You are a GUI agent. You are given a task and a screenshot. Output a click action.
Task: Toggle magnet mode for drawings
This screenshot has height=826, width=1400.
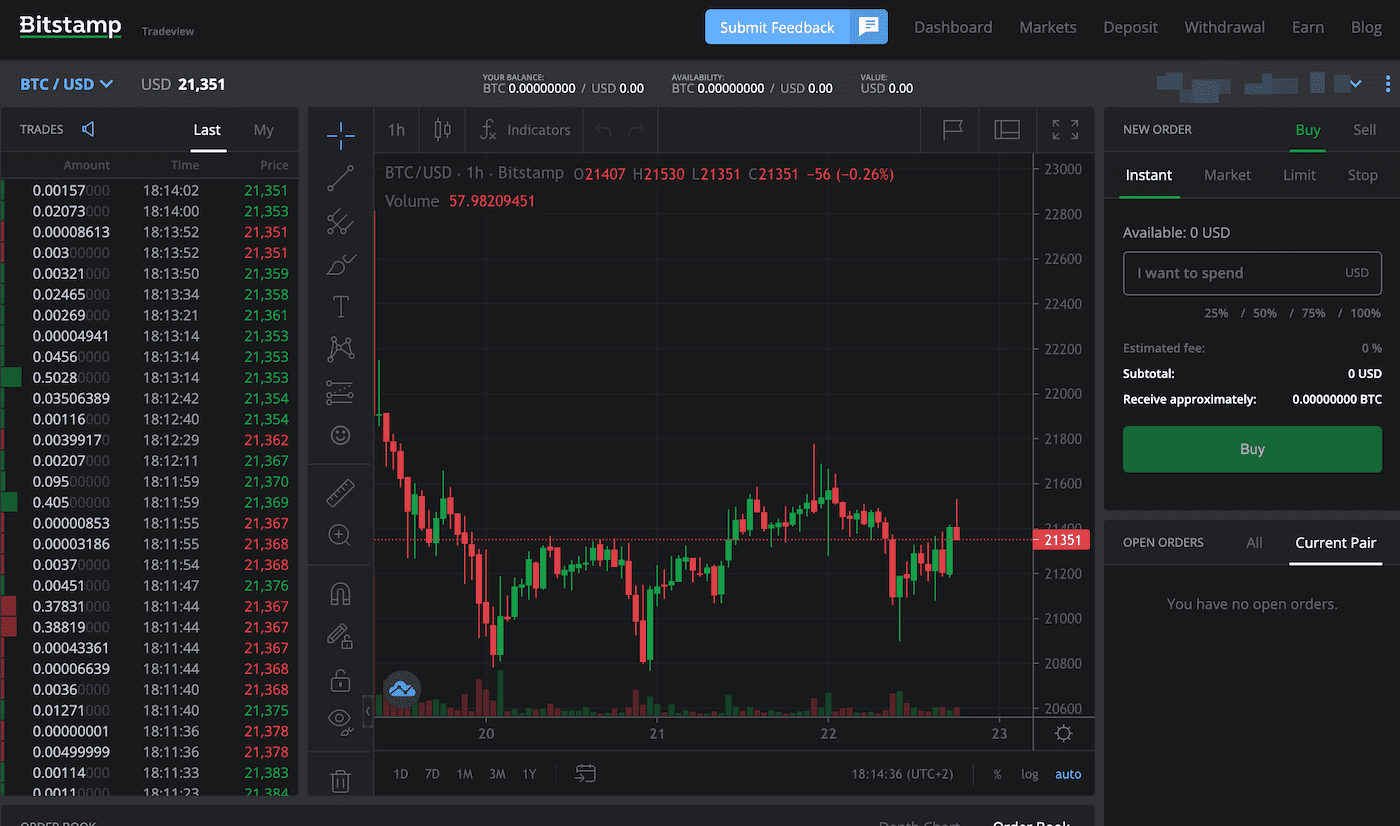(340, 594)
